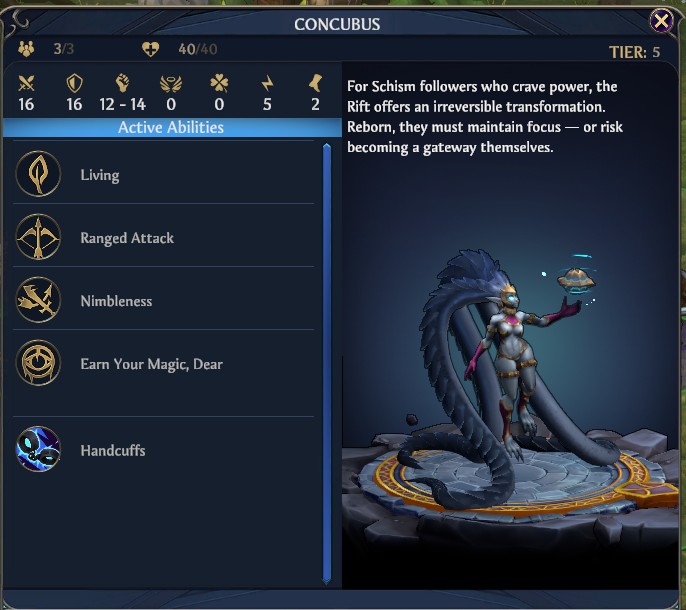
Task: Click the Living ability leaf icon
Action: (38, 174)
